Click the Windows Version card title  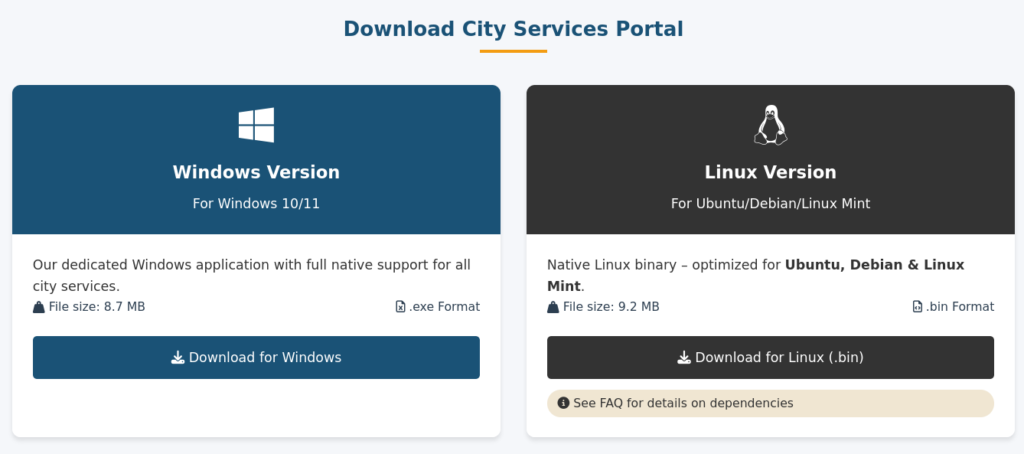point(256,172)
